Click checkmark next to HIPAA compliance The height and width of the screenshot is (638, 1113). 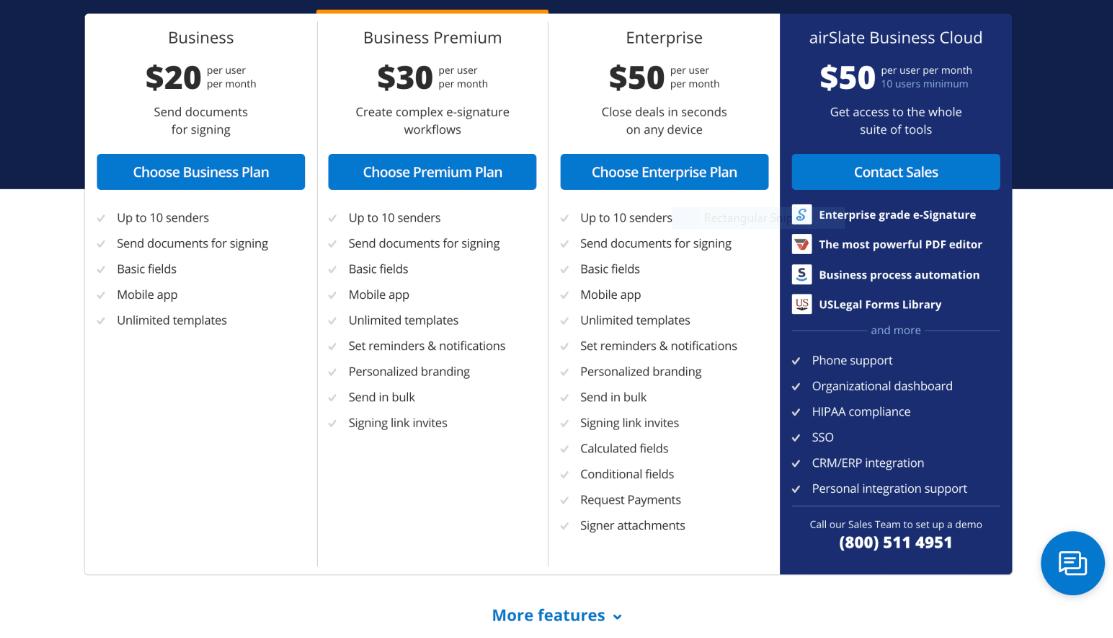pos(796,412)
